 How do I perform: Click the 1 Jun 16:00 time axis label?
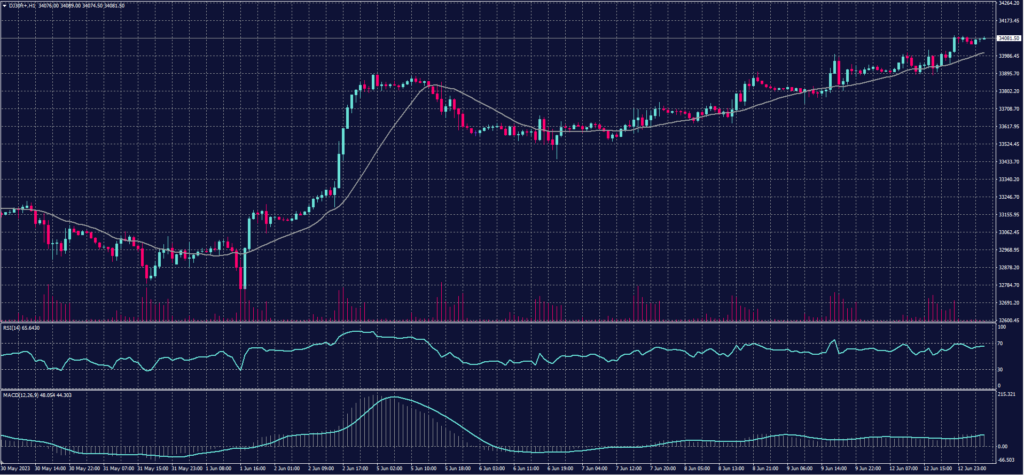(253, 466)
